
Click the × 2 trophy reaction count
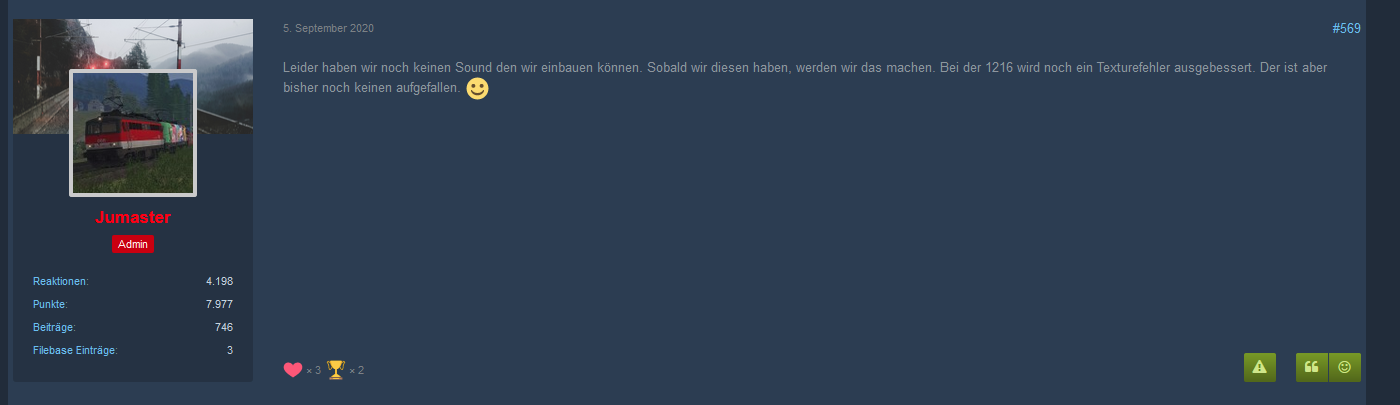point(356,371)
